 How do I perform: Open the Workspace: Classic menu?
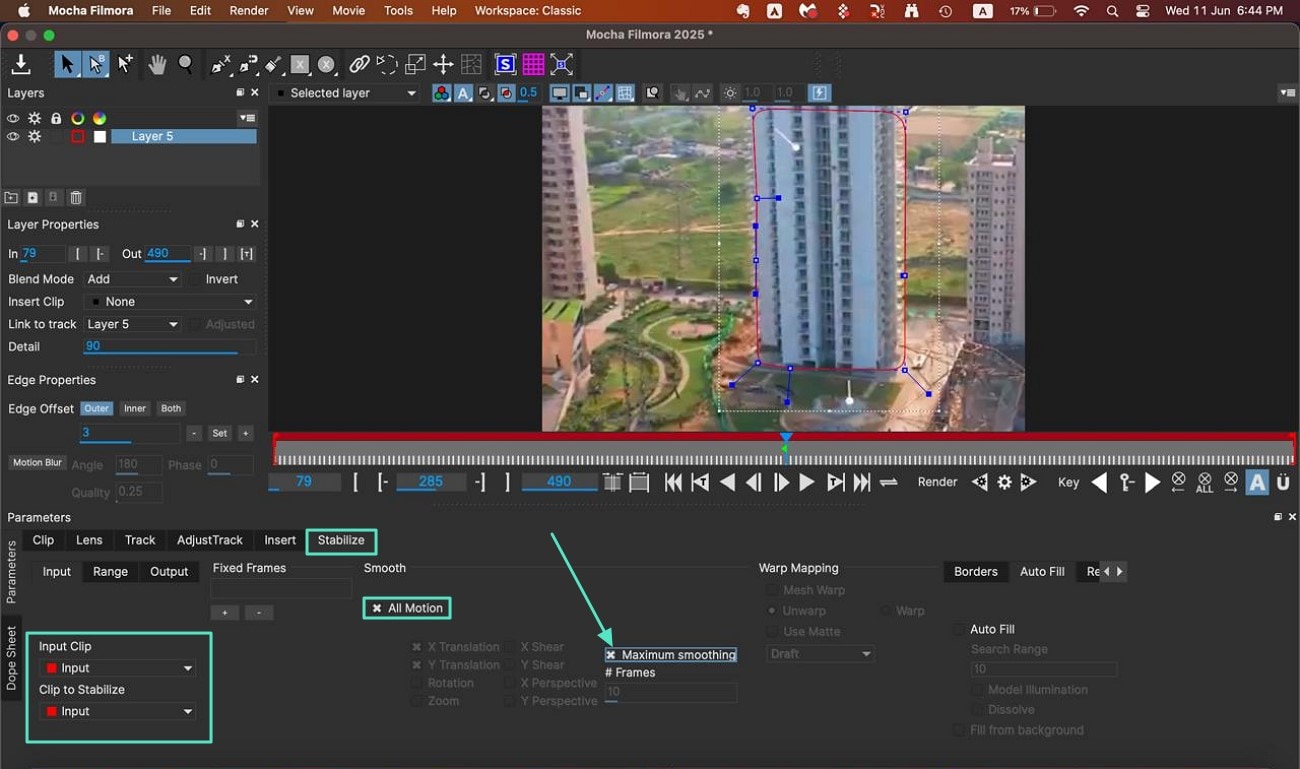click(x=527, y=11)
